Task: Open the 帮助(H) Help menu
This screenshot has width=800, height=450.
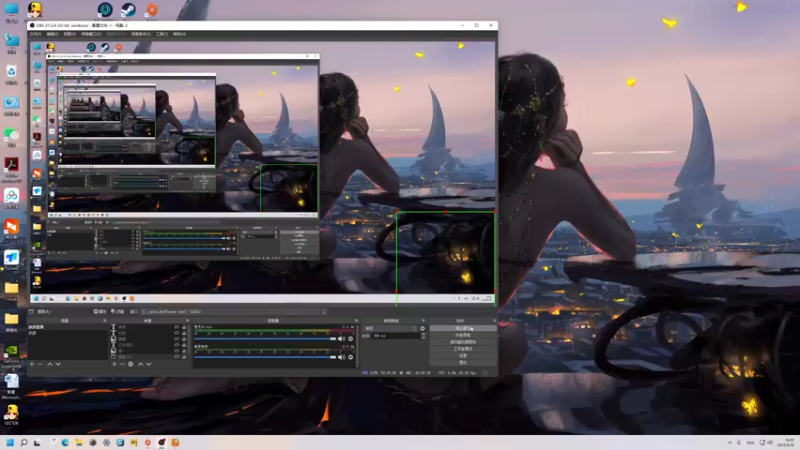Action: click(179, 34)
